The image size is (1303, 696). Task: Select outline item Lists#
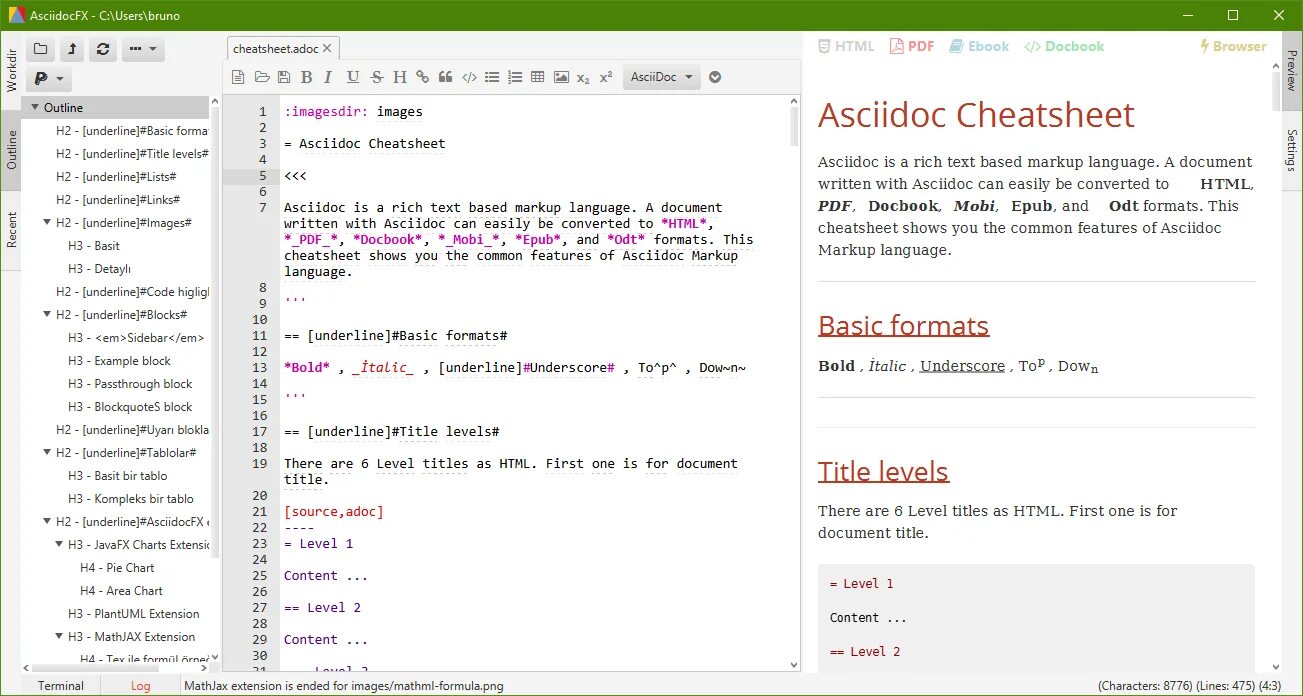116,177
